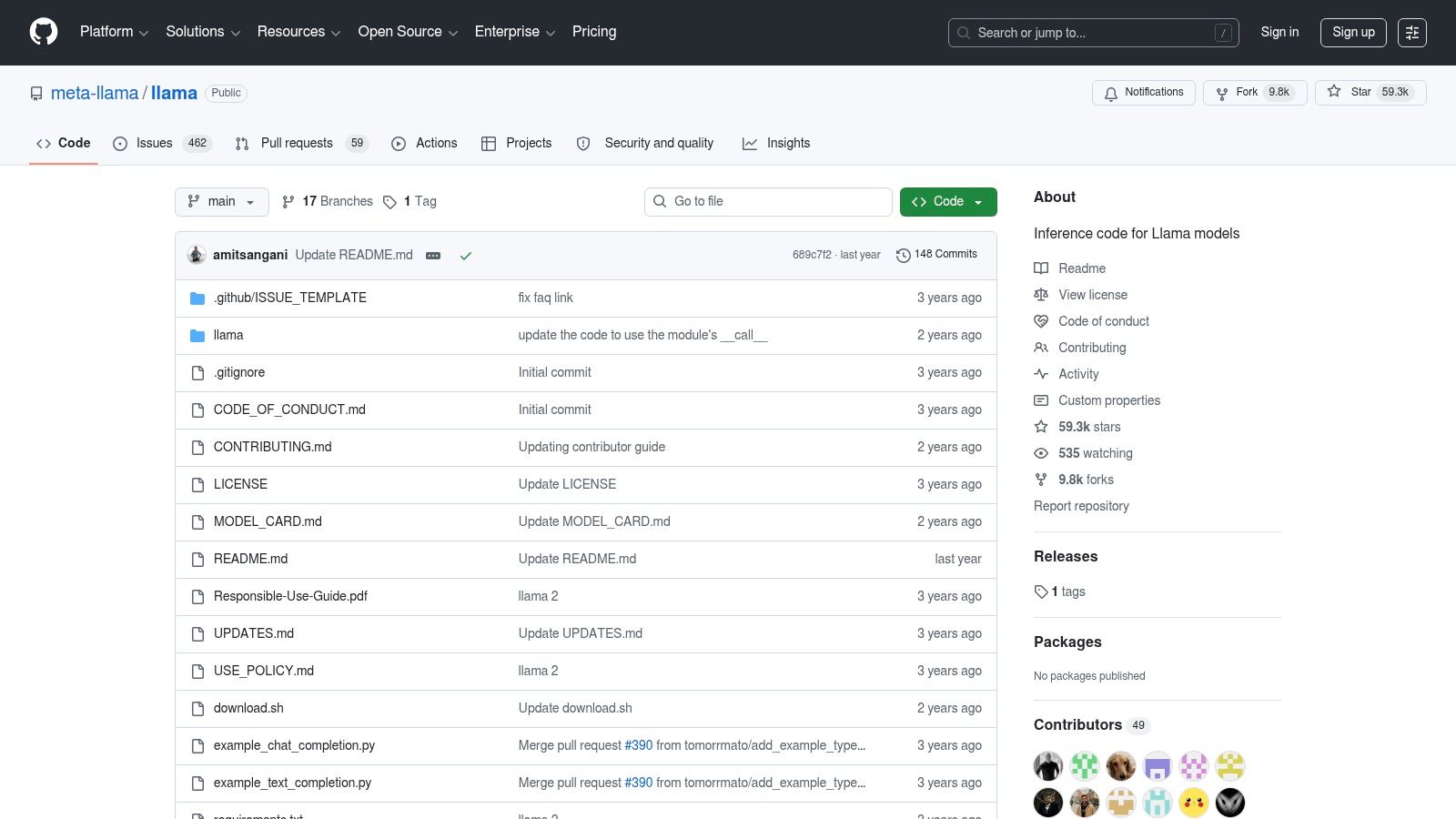Image resolution: width=1456 pixels, height=819 pixels.
Task: Open the 17 Branches link
Action: click(328, 202)
